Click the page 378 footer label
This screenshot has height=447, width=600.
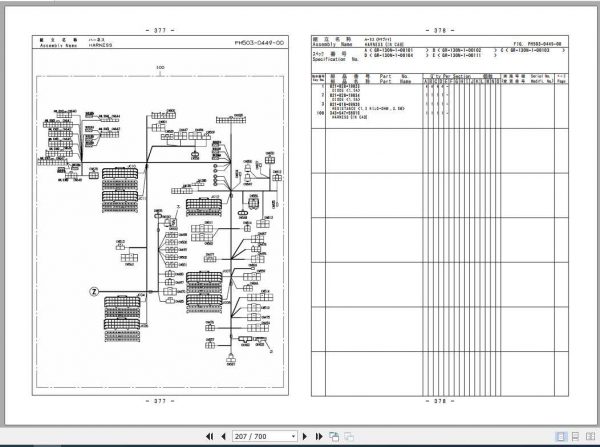coord(440,401)
